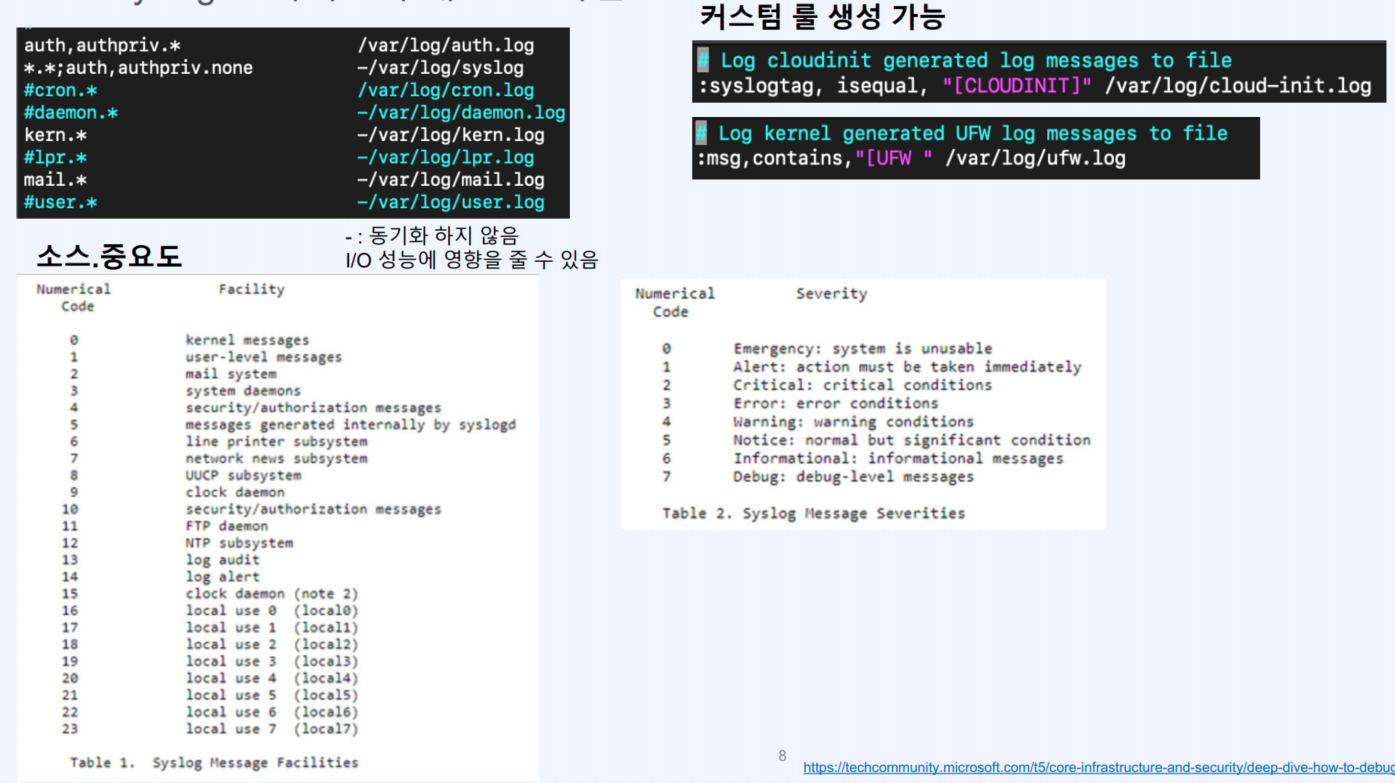Click the 'Severity' column header

(831, 294)
